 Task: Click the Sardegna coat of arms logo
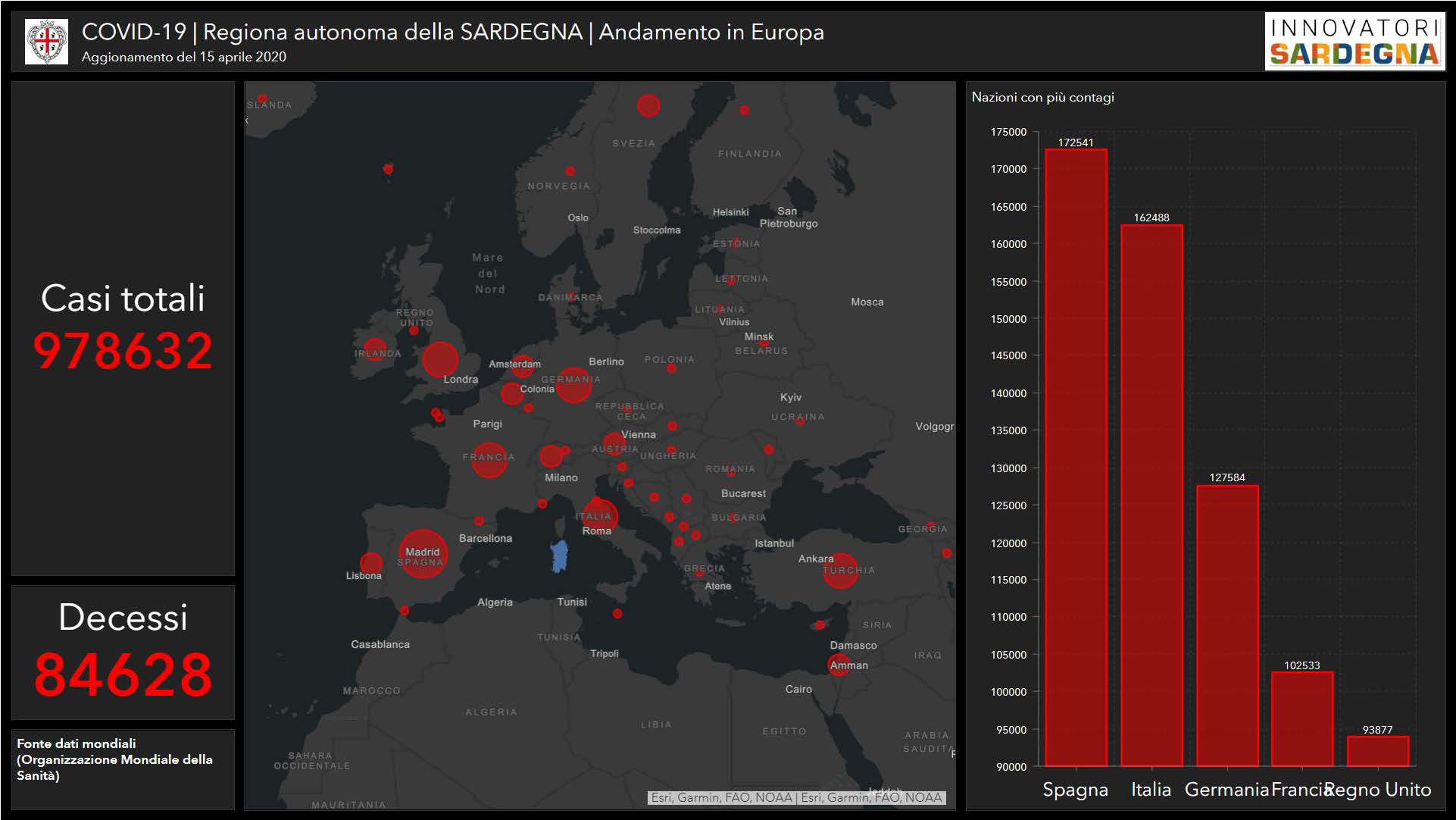46,41
